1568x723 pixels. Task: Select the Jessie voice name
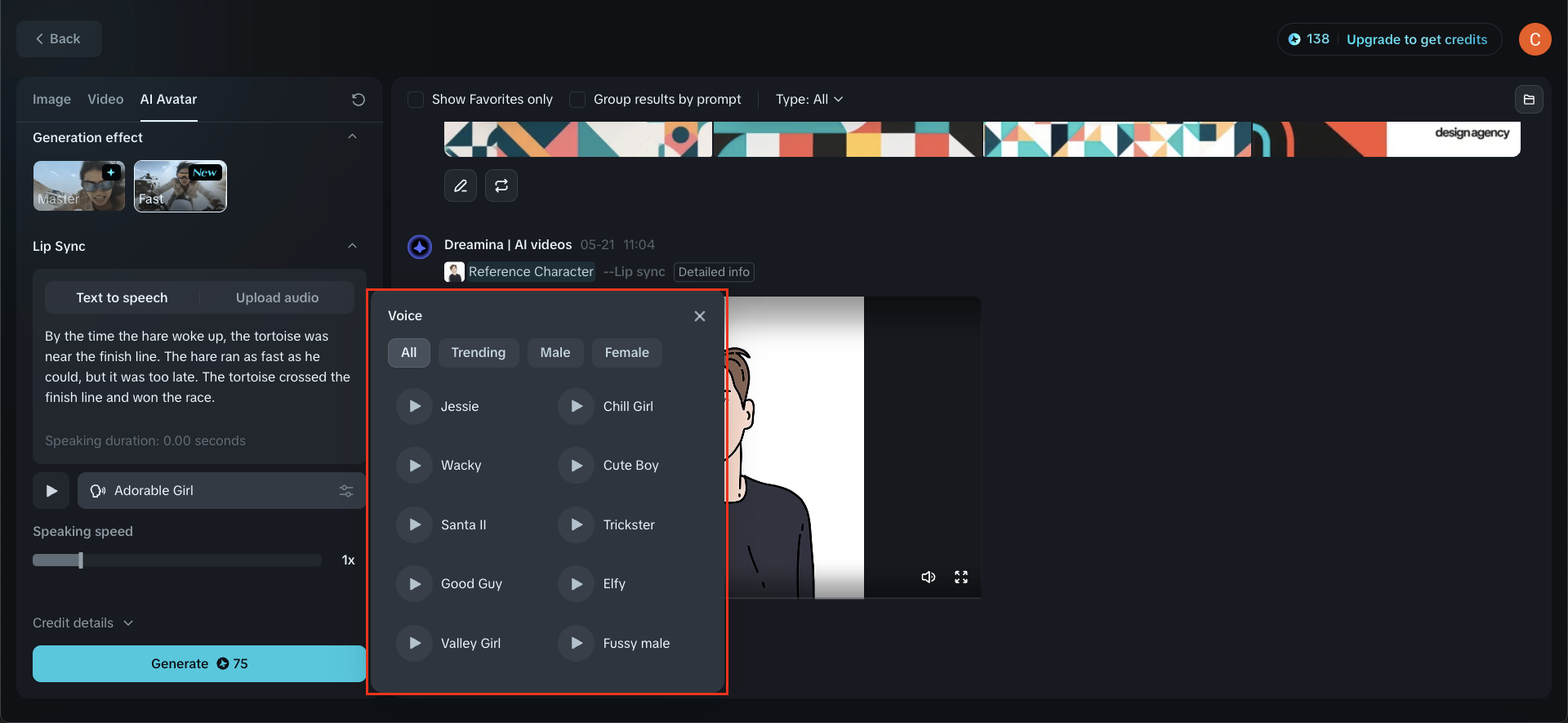coord(460,407)
